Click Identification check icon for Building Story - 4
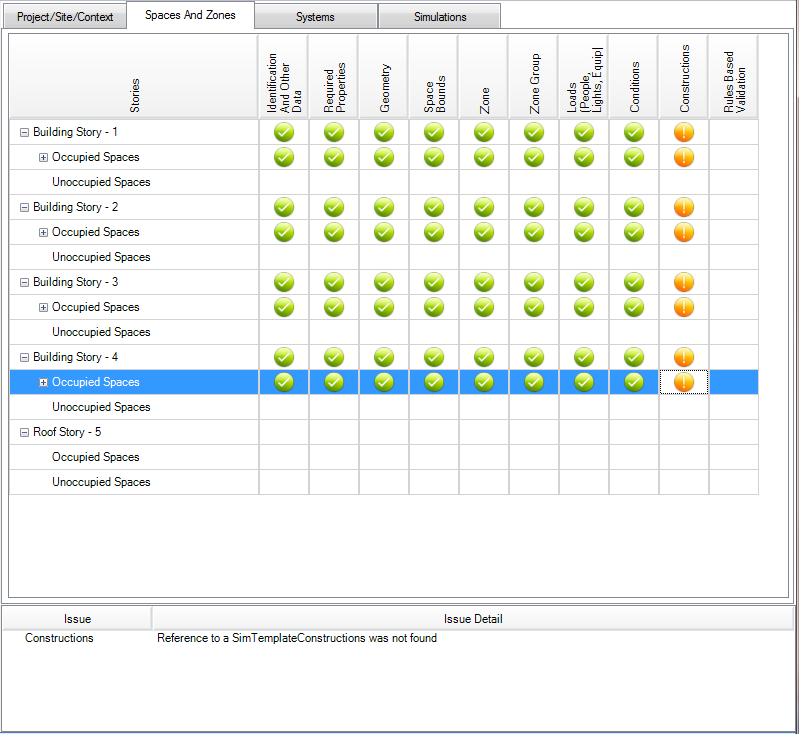This screenshot has height=734, width=799. 284,357
